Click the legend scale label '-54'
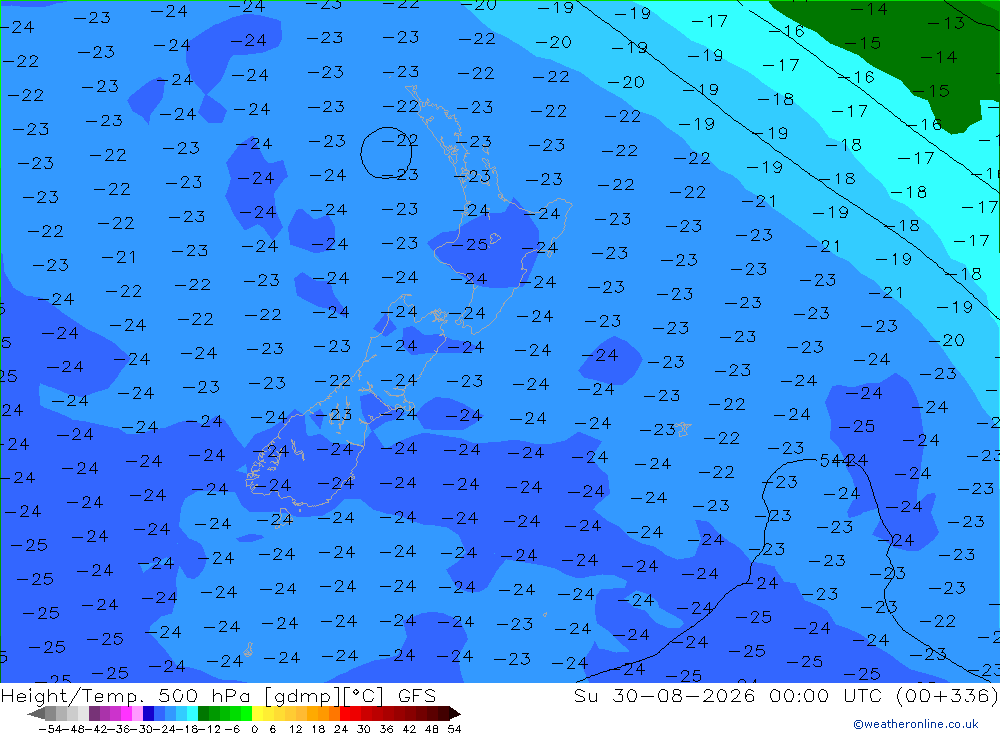Image resolution: width=1000 pixels, height=733 pixels. coord(51,729)
